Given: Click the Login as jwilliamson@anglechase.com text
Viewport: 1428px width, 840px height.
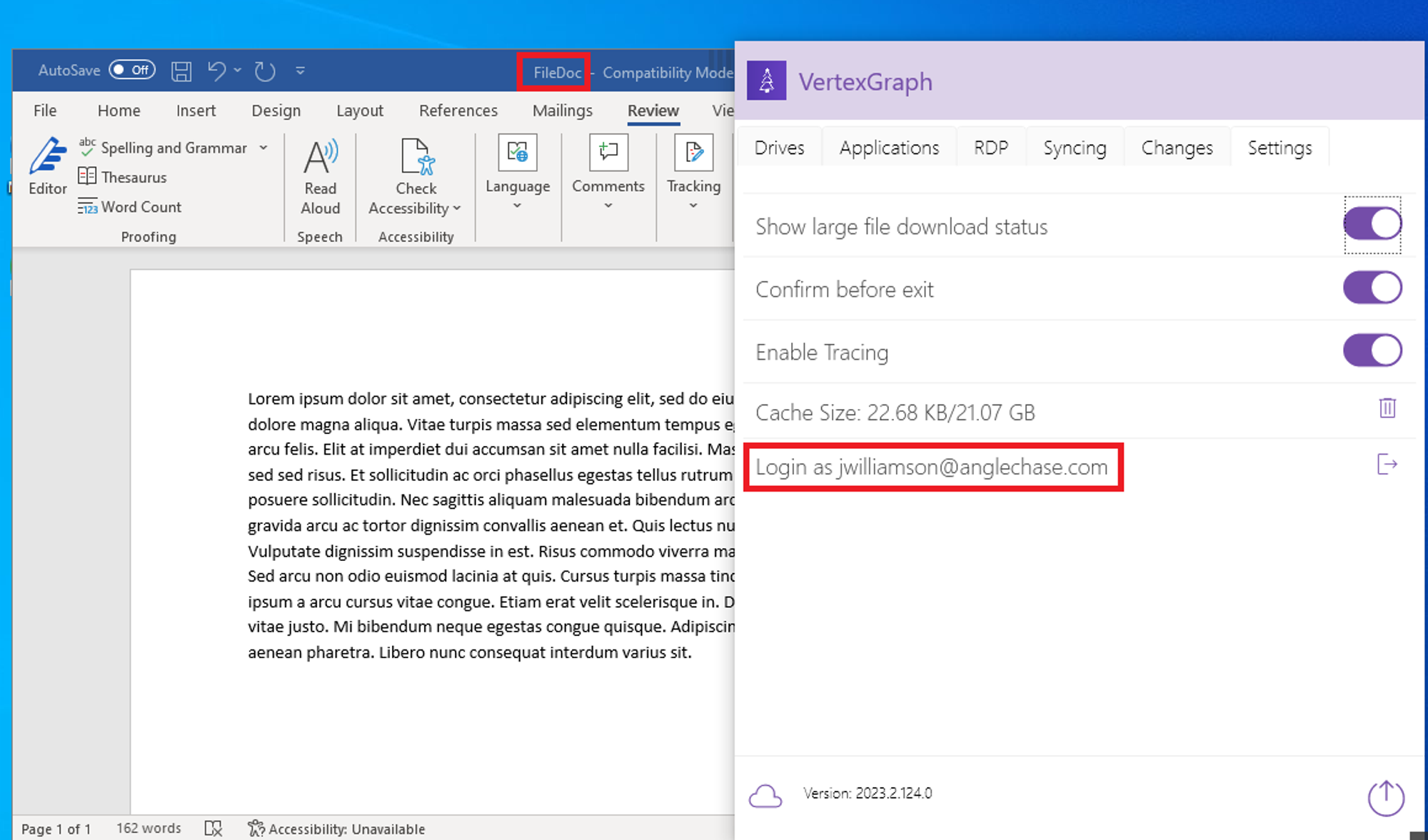Looking at the screenshot, I should coord(932,467).
